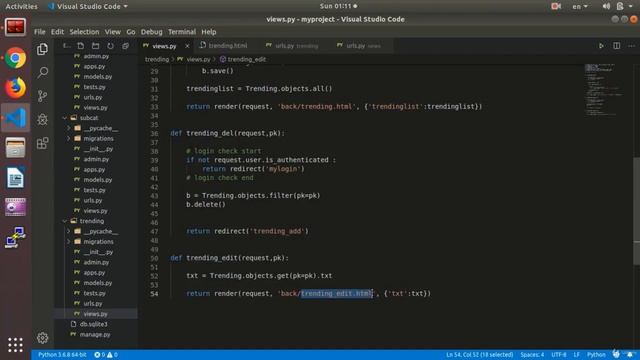Click the errors and warnings count in status bar
Image resolution: width=640 pixels, height=360 pixels.
coord(106,355)
